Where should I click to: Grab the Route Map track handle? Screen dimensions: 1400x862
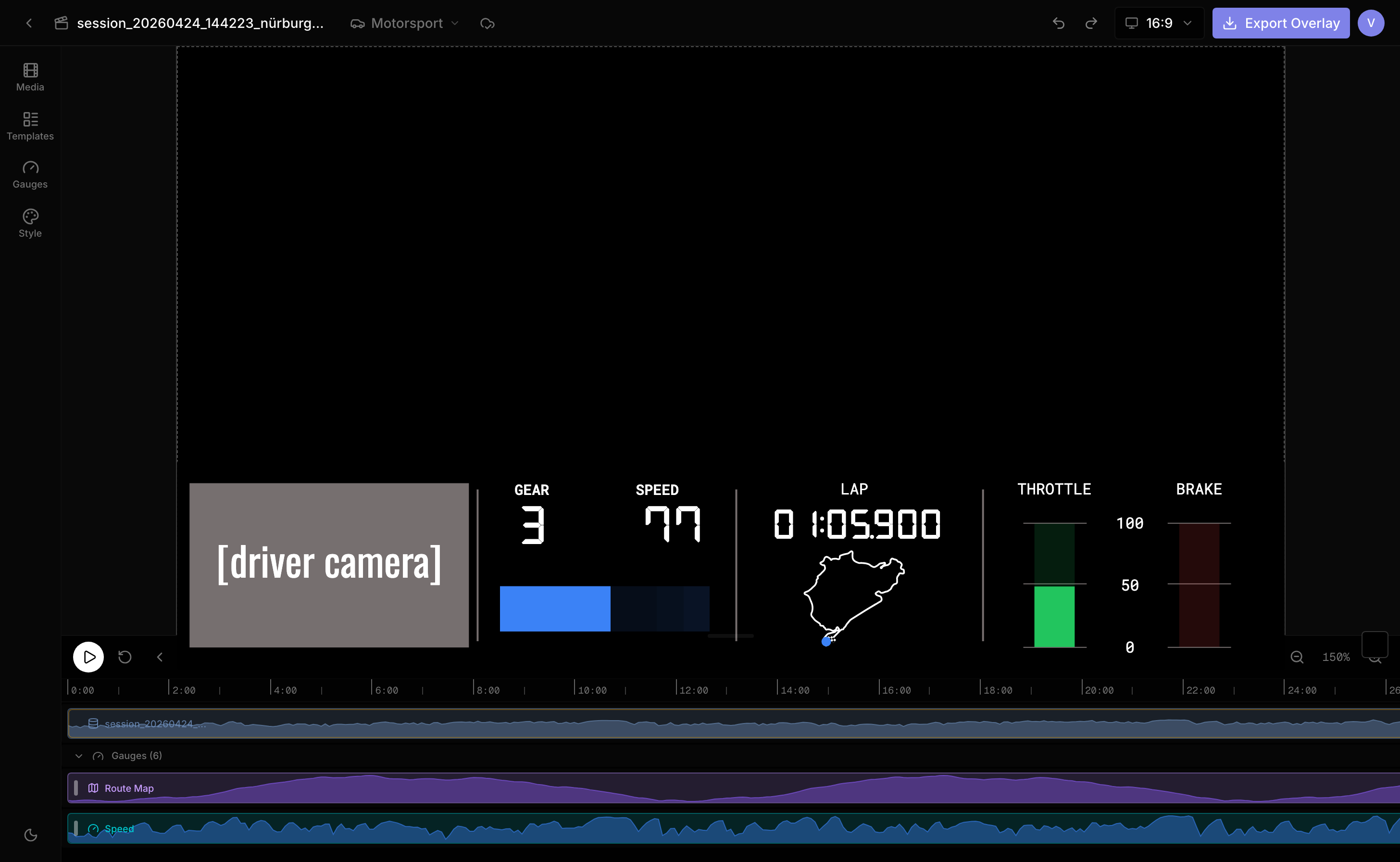(76, 788)
